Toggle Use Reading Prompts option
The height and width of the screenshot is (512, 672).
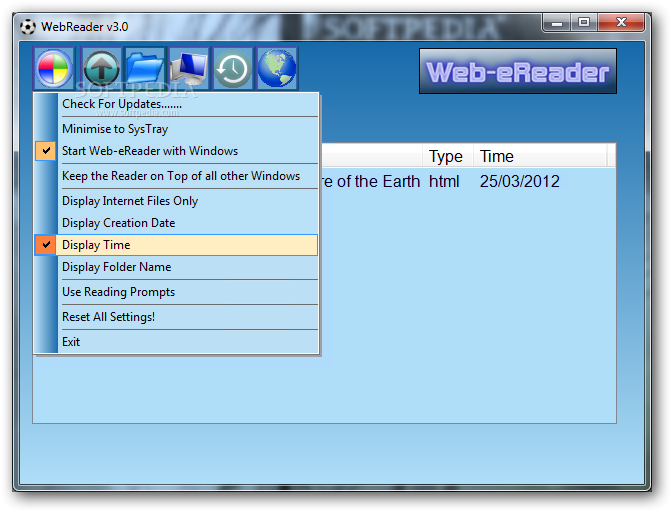coord(176,292)
